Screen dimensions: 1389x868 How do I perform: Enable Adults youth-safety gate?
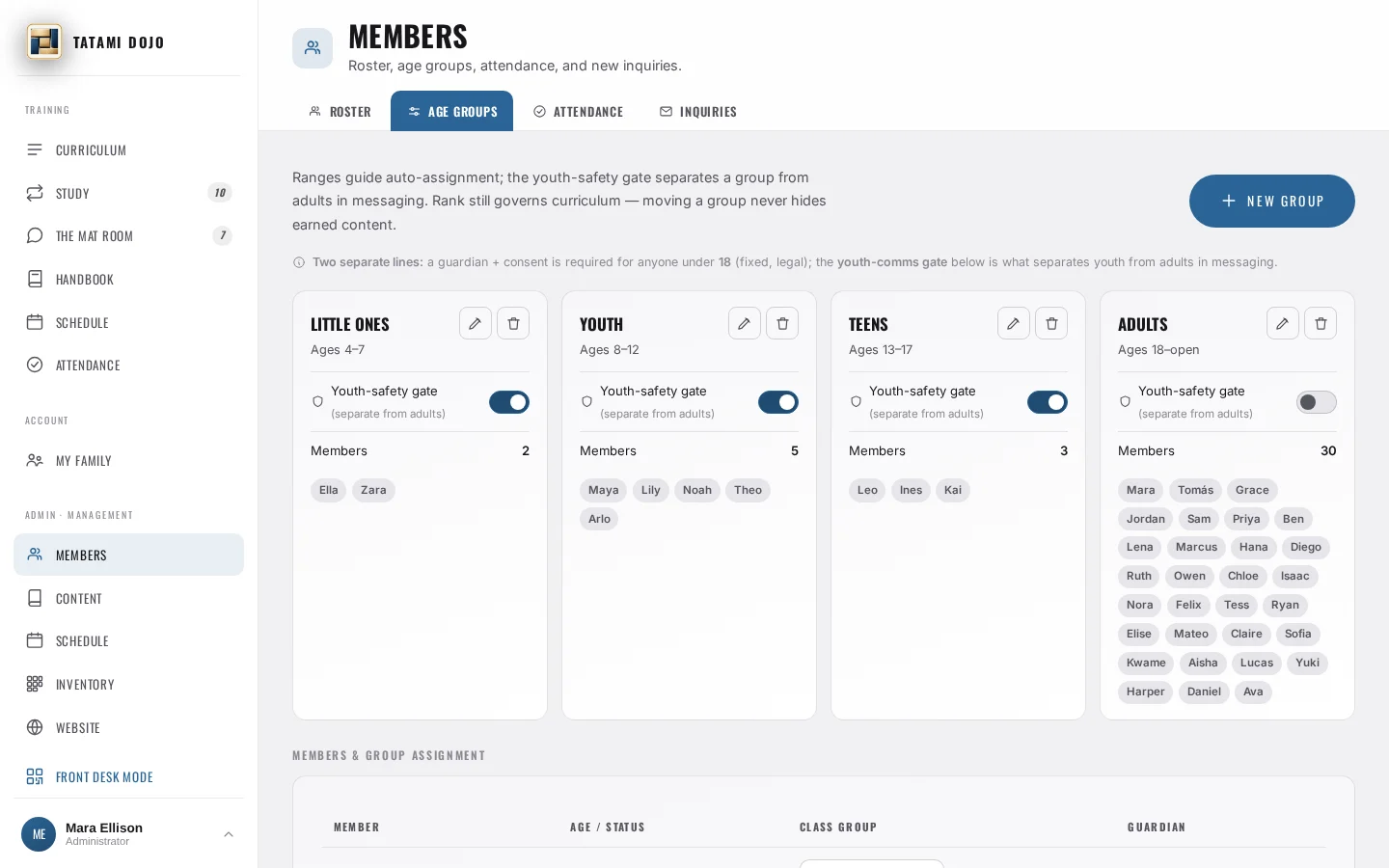1317,402
